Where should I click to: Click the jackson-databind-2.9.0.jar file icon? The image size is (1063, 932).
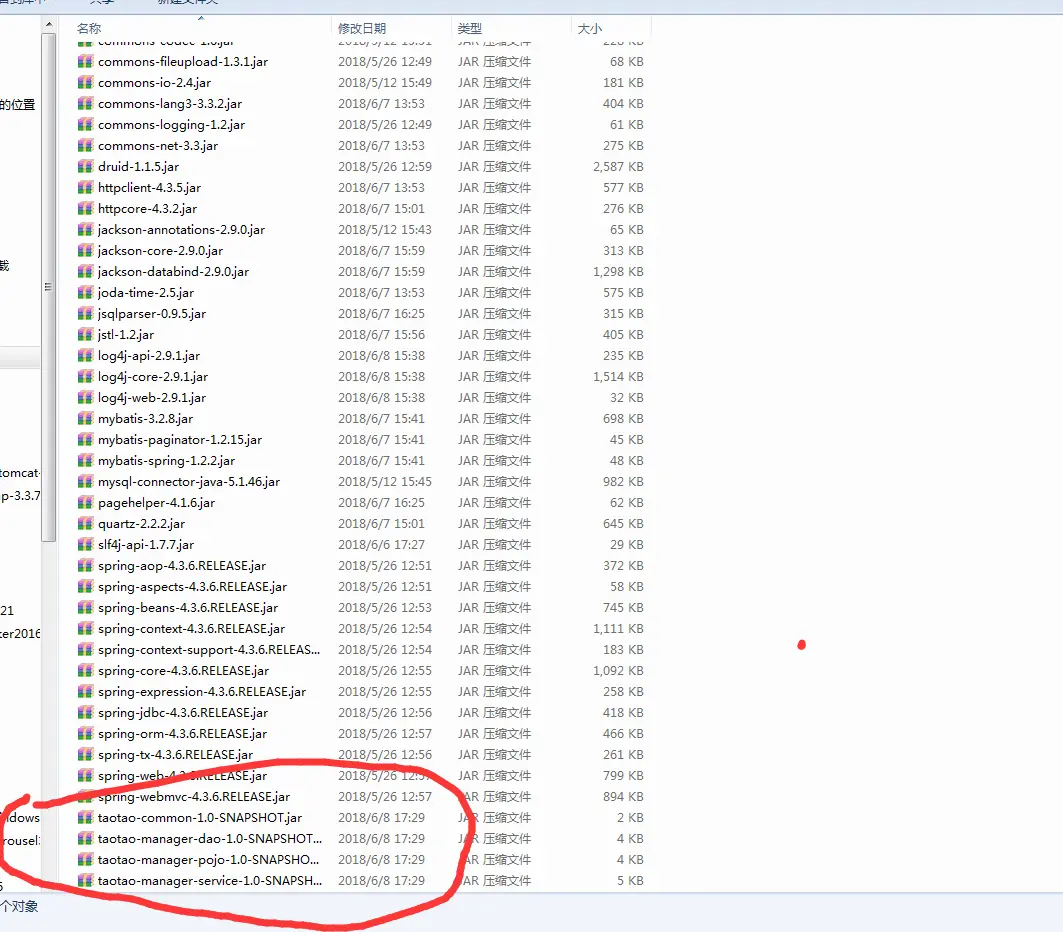tap(85, 272)
